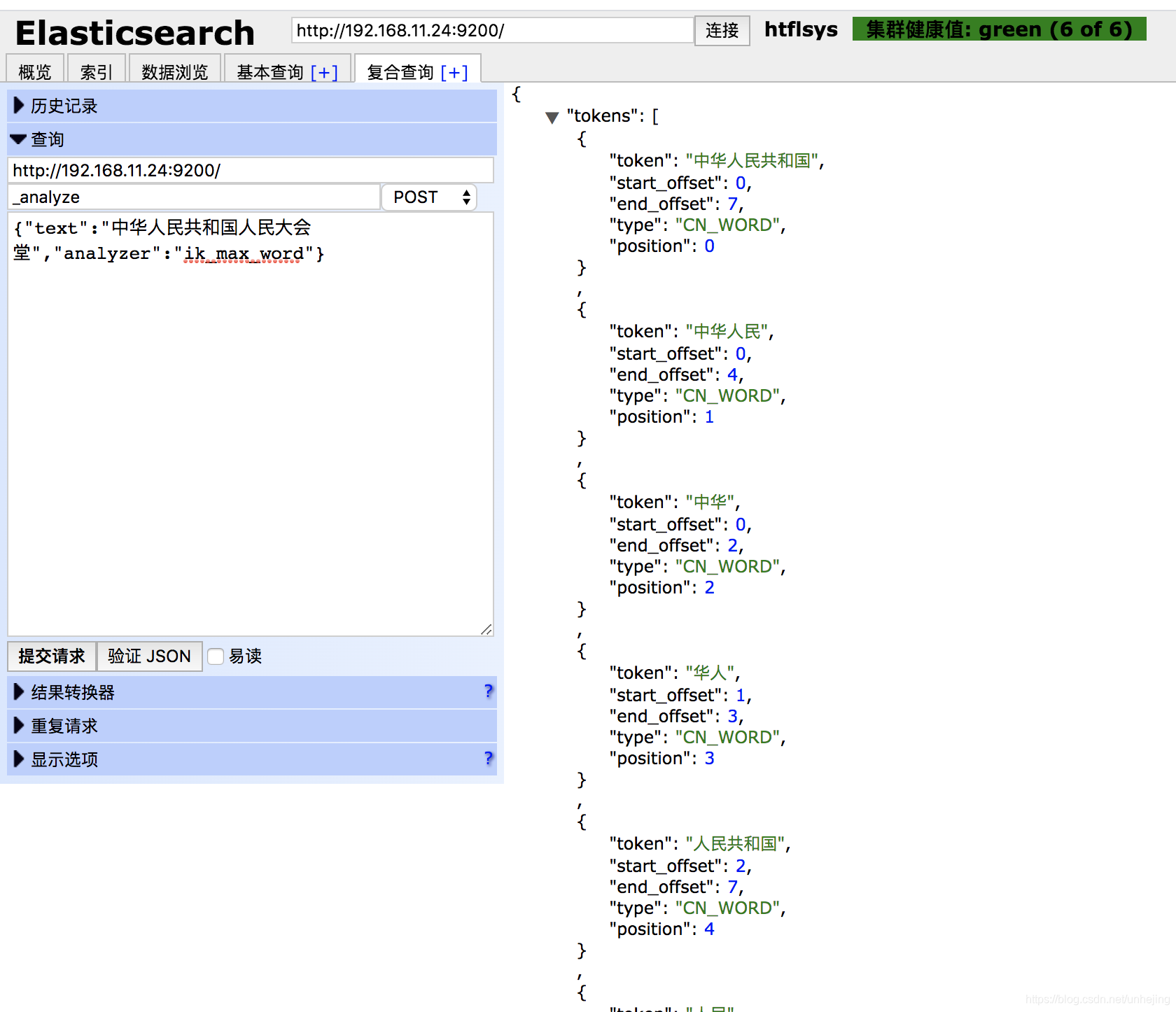1176x1012 pixels.
Task: Collapse the tokens array in the results viewer
Action: pyautogui.click(x=552, y=117)
